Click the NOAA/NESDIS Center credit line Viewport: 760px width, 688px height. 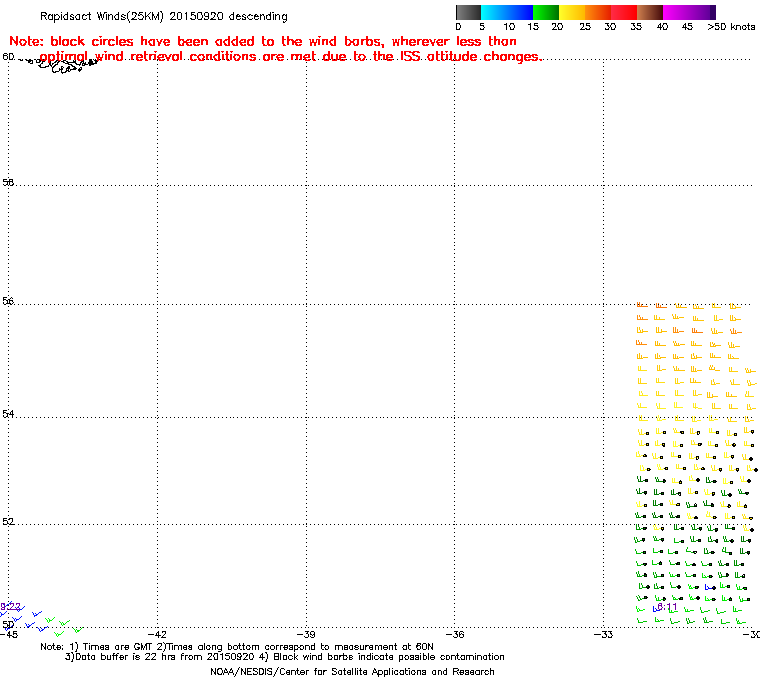click(352, 672)
